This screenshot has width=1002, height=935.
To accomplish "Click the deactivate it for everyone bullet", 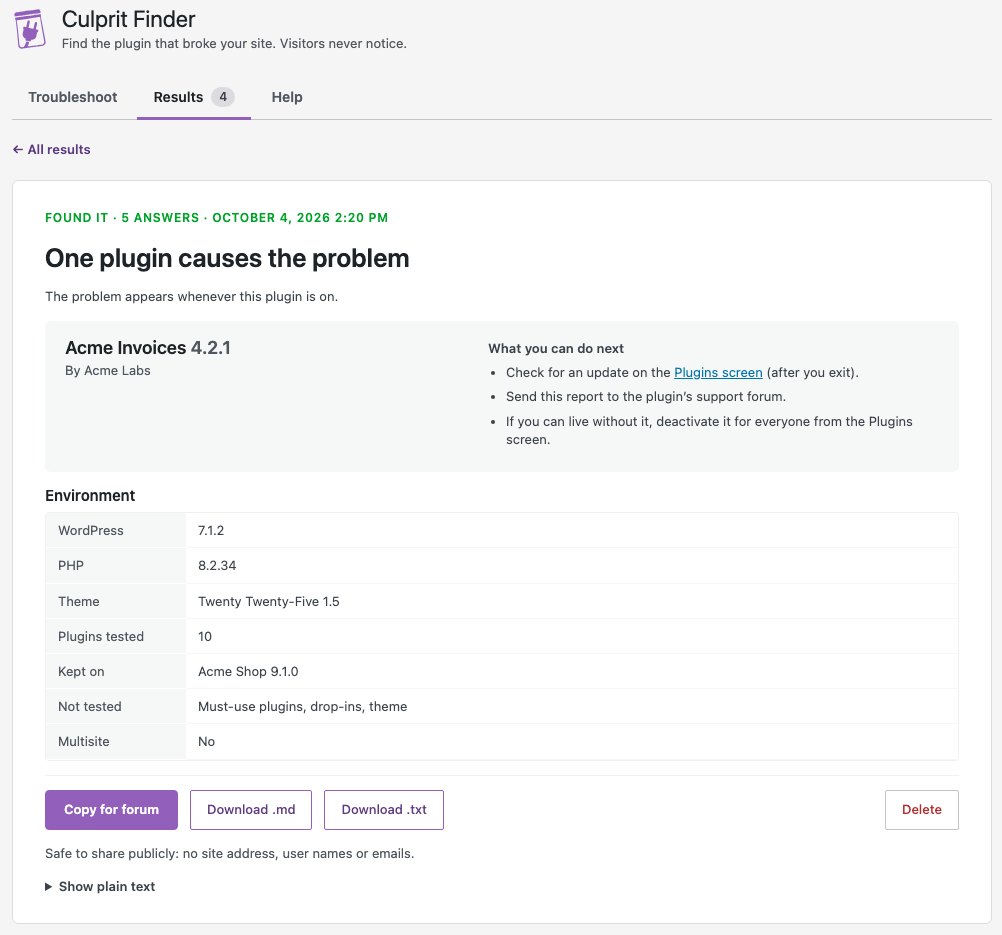I will [709, 430].
